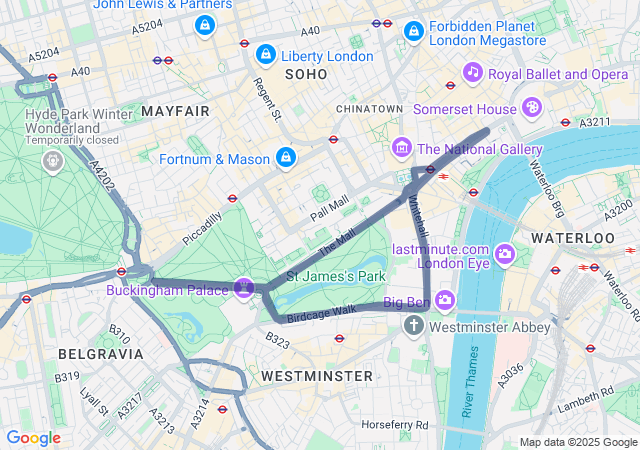Click the Underground station icon on Piccadilly
640x450 pixels.
(x=233, y=198)
